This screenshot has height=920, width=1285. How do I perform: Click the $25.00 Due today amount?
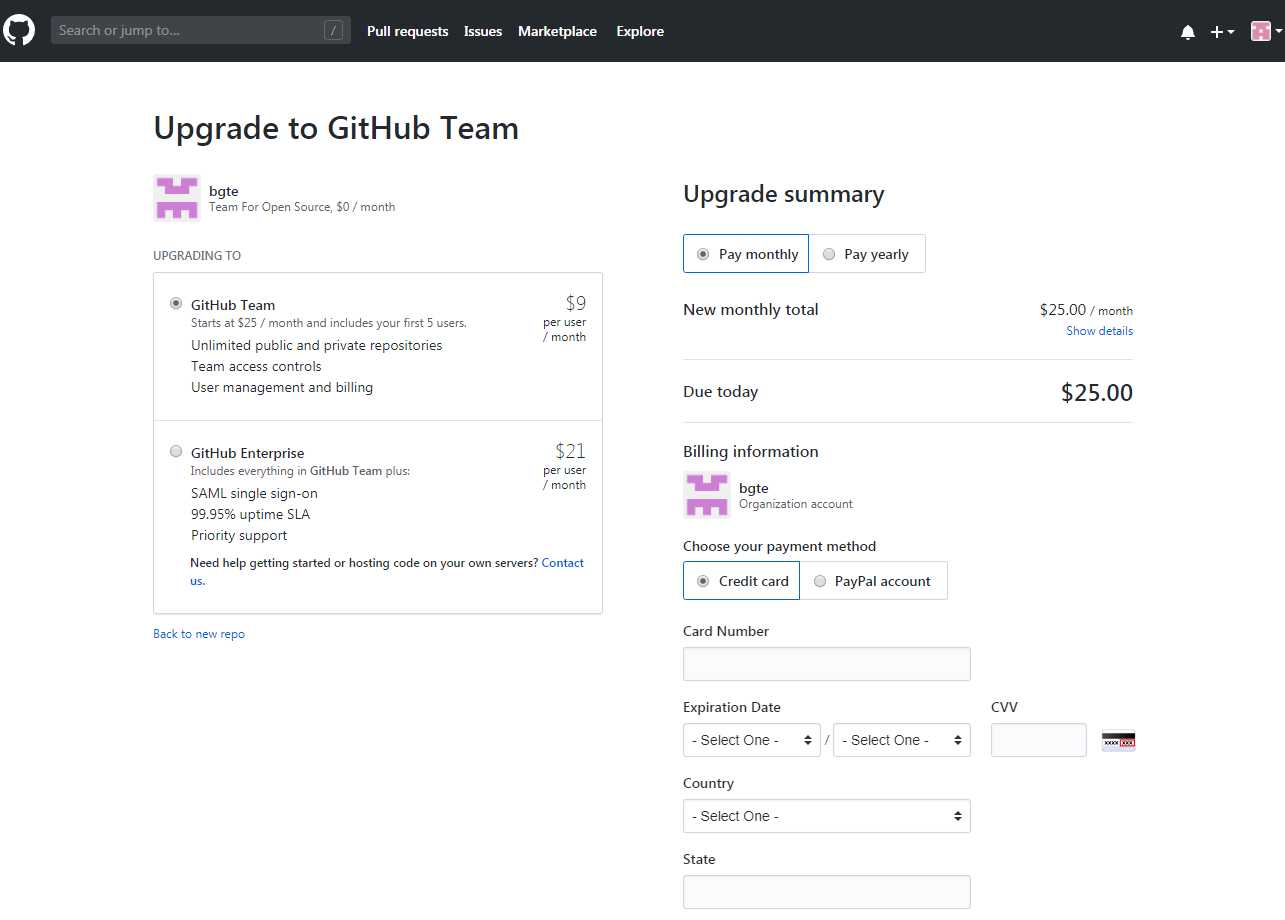click(1097, 393)
